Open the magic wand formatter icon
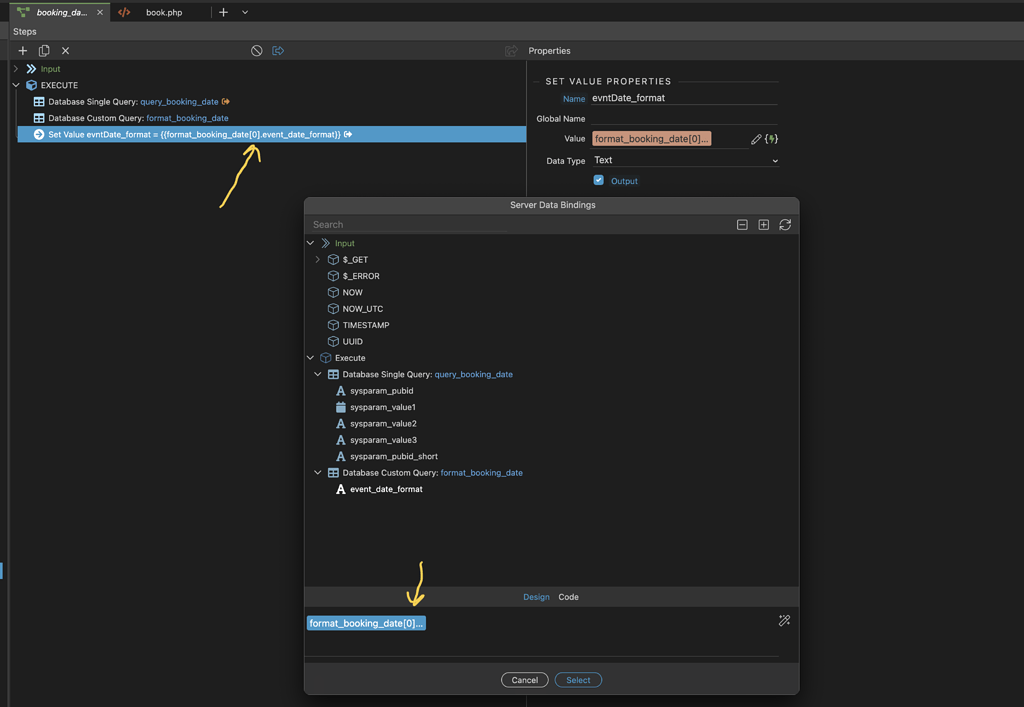The width and height of the screenshot is (1024, 707). [x=784, y=621]
